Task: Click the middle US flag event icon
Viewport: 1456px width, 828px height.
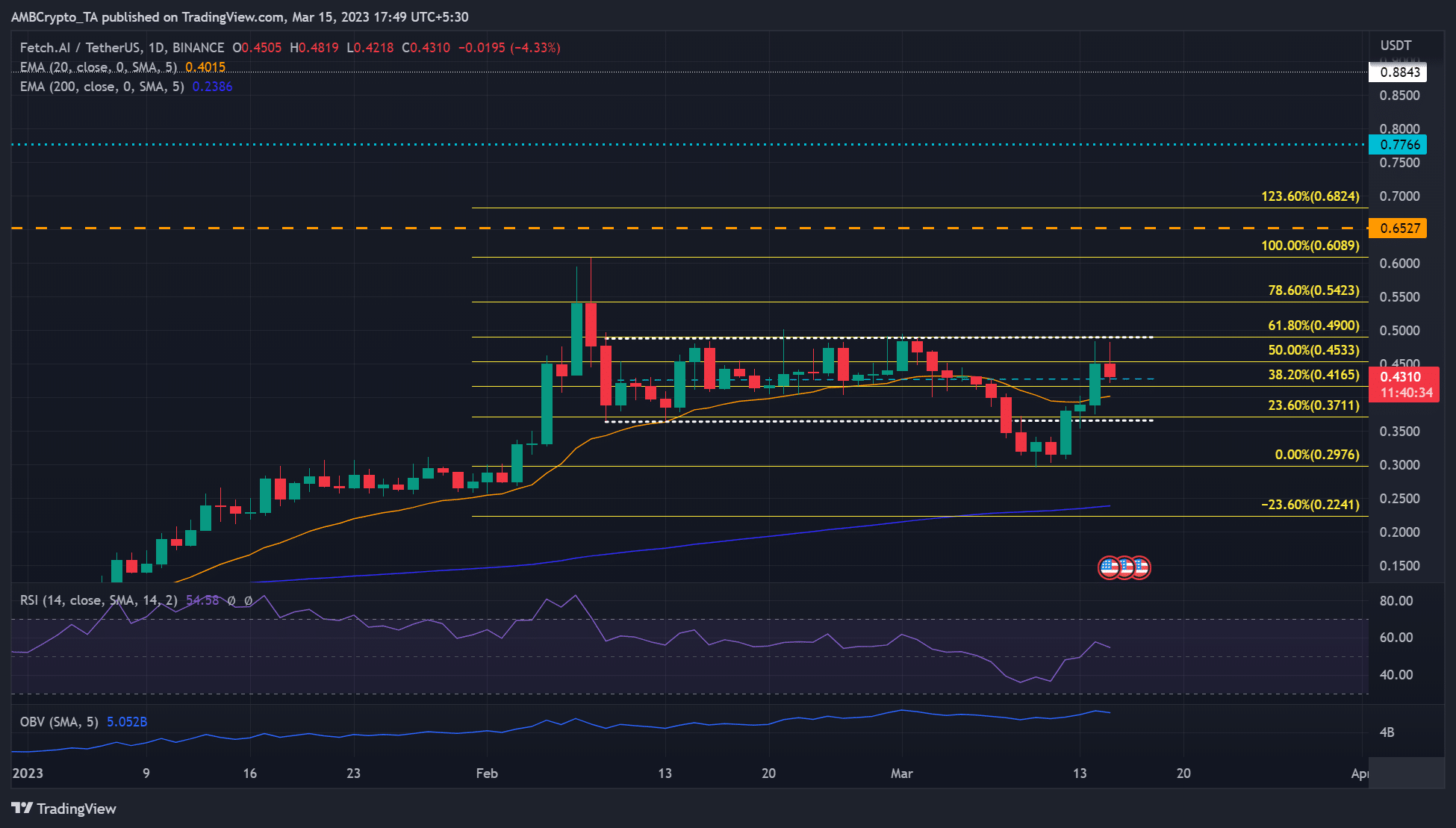Action: click(1127, 567)
